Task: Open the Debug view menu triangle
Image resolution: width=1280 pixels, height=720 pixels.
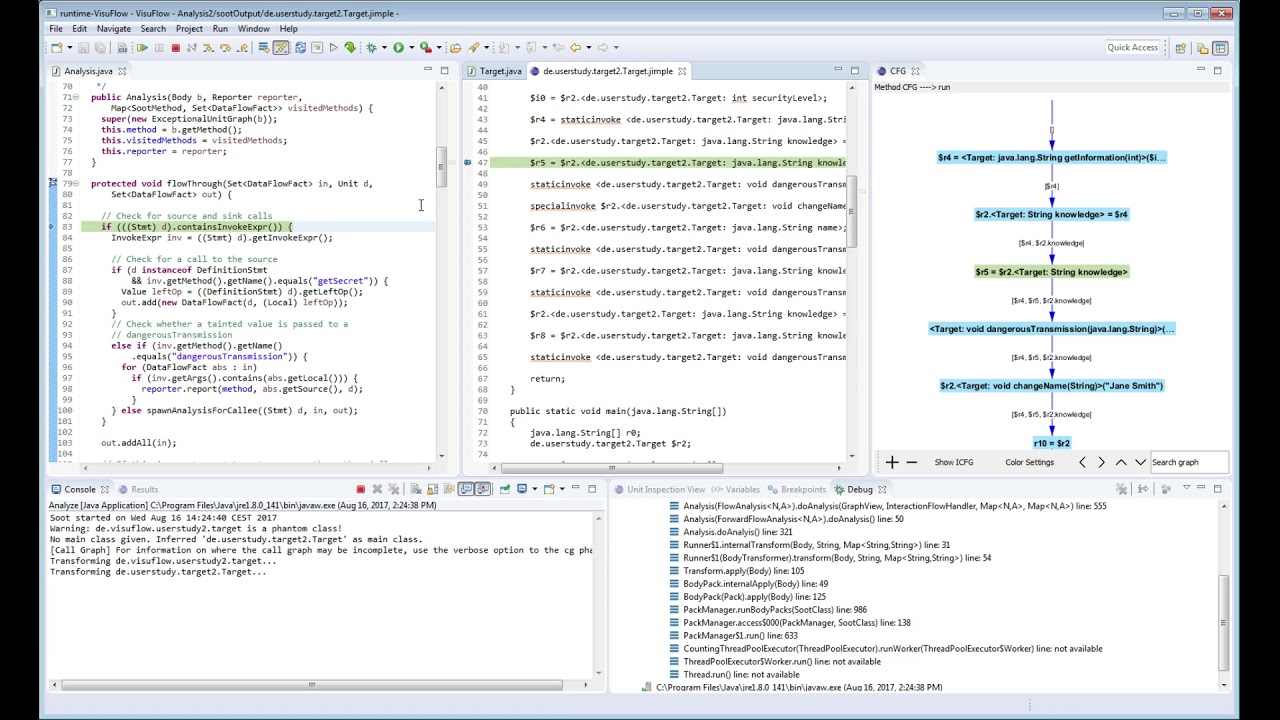Action: [1186, 489]
